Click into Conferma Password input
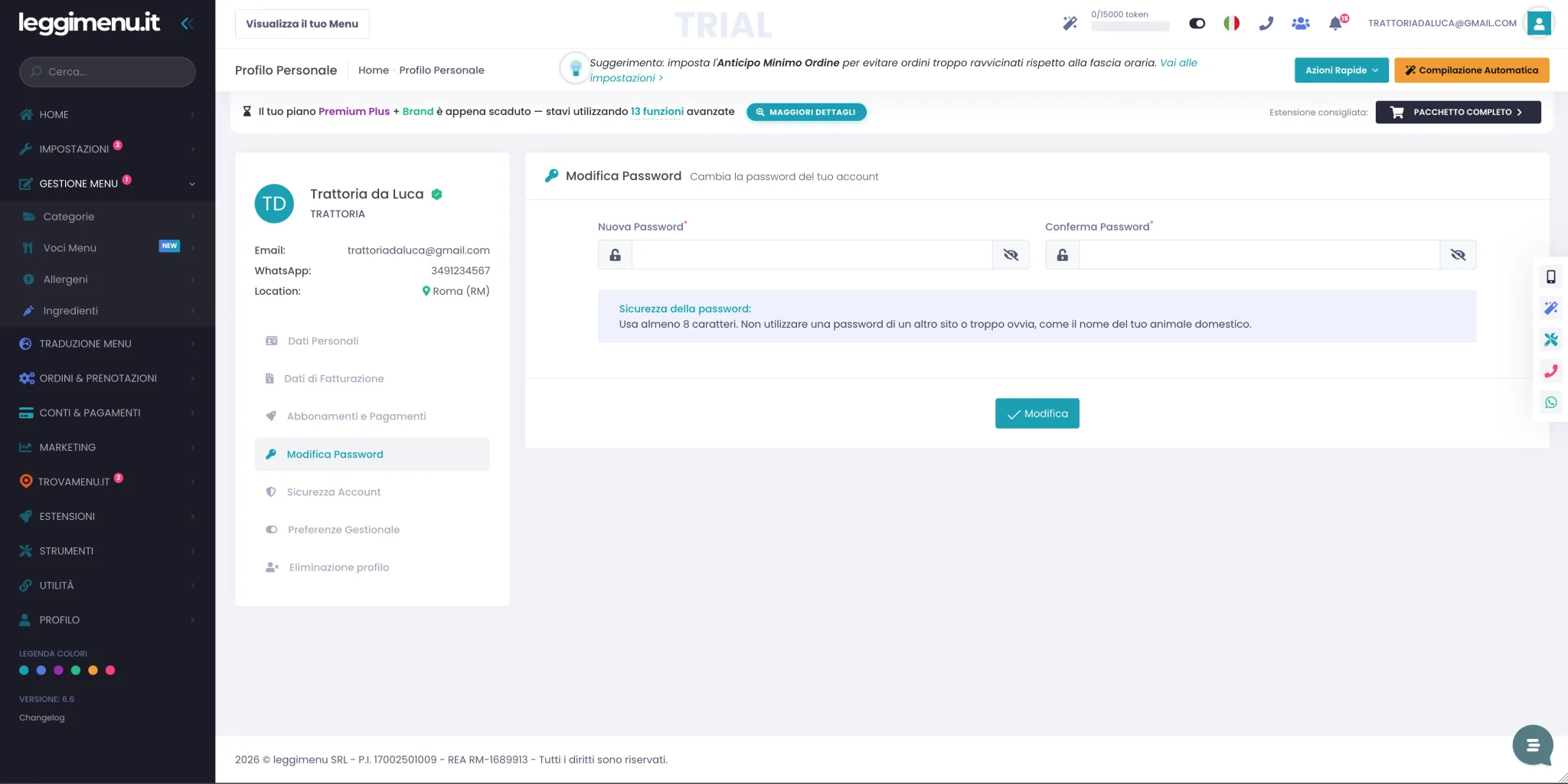The height and width of the screenshot is (784, 1568). coord(1259,255)
